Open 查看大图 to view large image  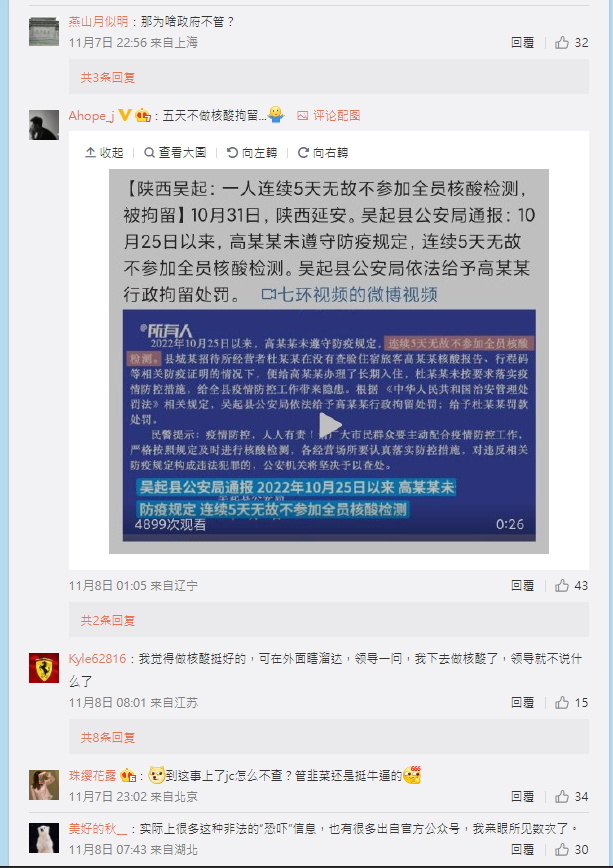[x=175, y=153]
